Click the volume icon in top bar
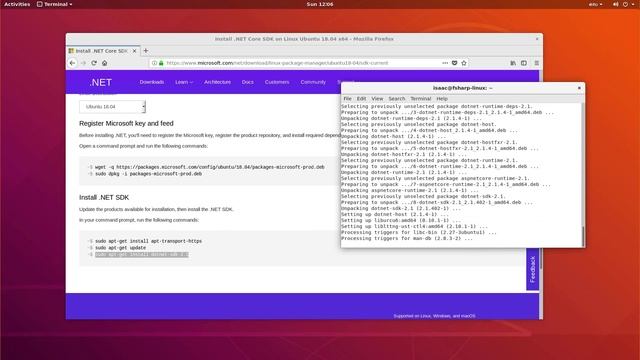The height and width of the screenshot is (360, 640). coord(616,4)
